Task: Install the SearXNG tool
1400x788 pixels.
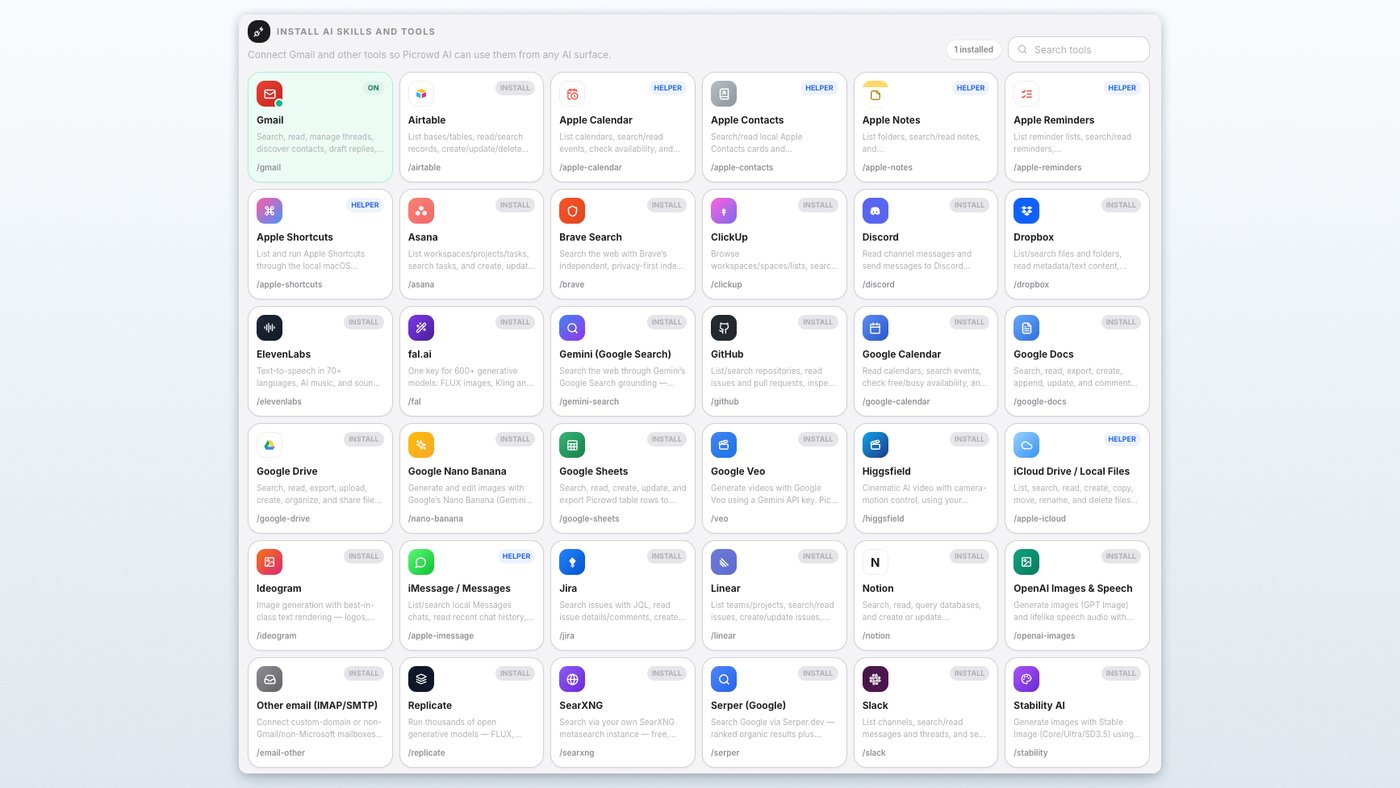Action: (x=667, y=673)
